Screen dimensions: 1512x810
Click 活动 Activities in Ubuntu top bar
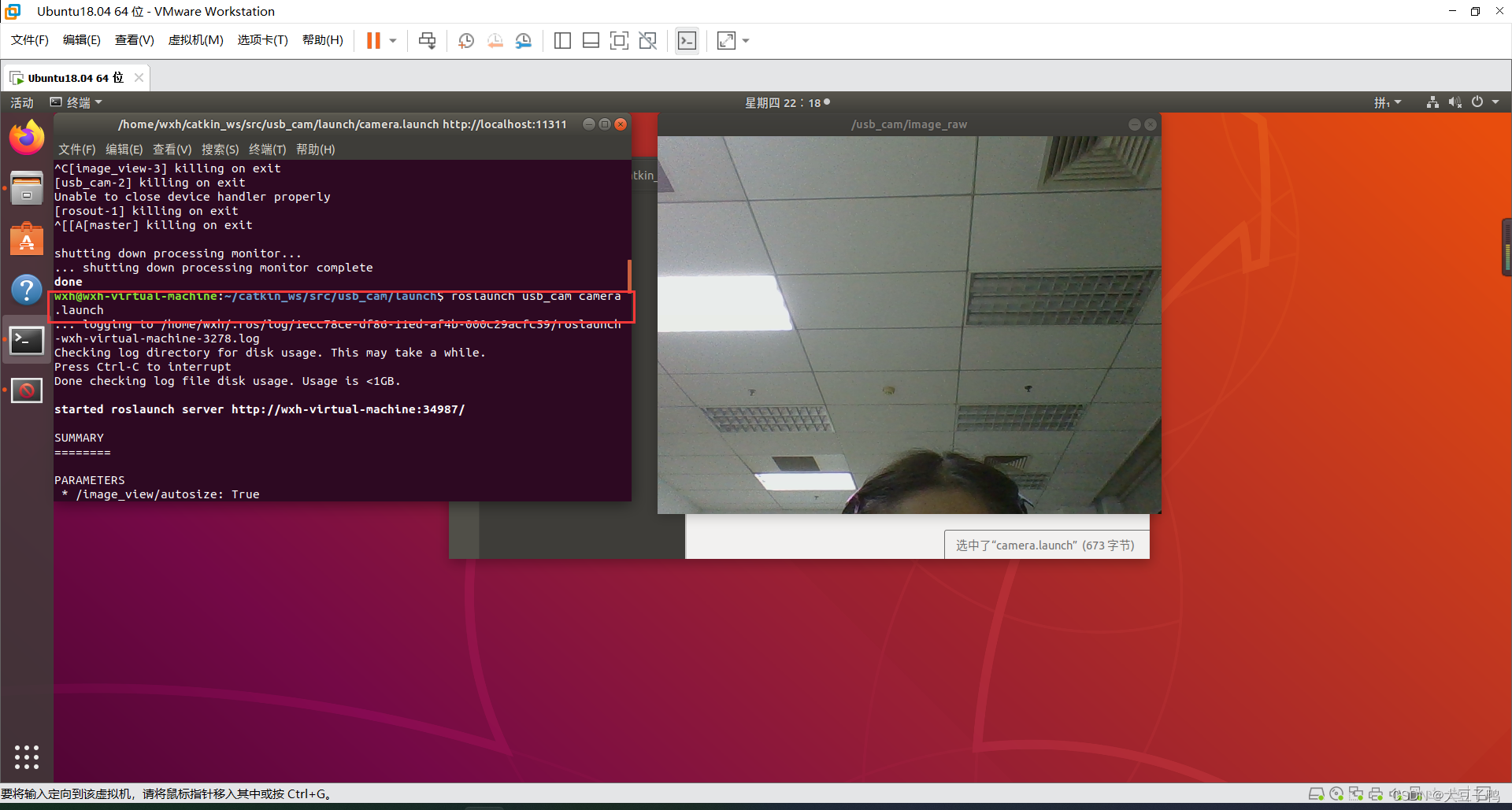coord(22,102)
